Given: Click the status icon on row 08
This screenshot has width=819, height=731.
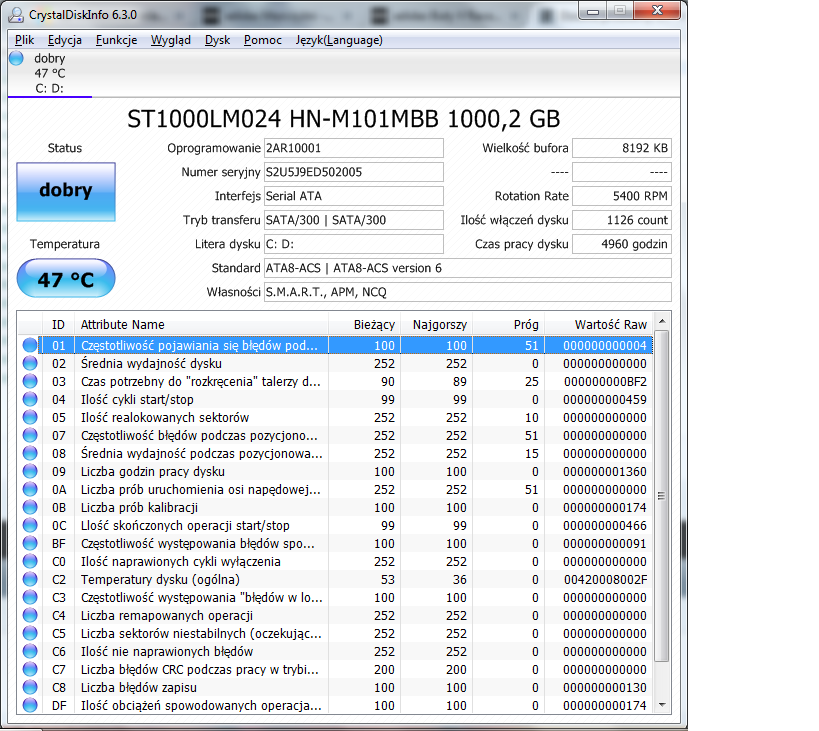Looking at the screenshot, I should tap(30, 453).
